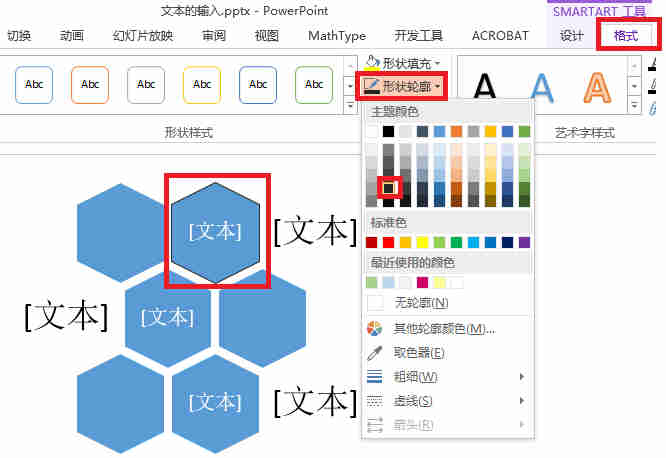Choose the yellow standard color

click(x=423, y=243)
